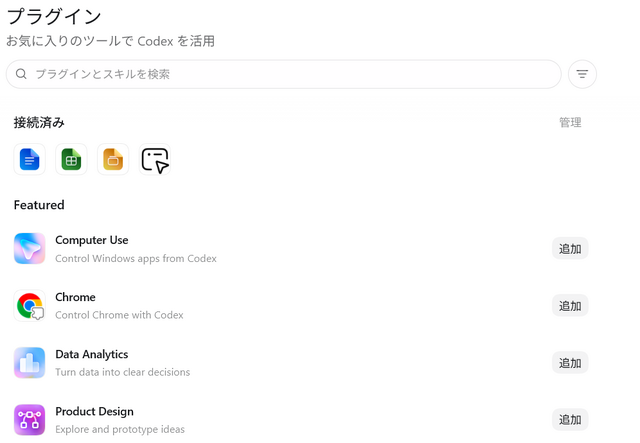
Task: Select the Chrome title text
Action: (75, 297)
